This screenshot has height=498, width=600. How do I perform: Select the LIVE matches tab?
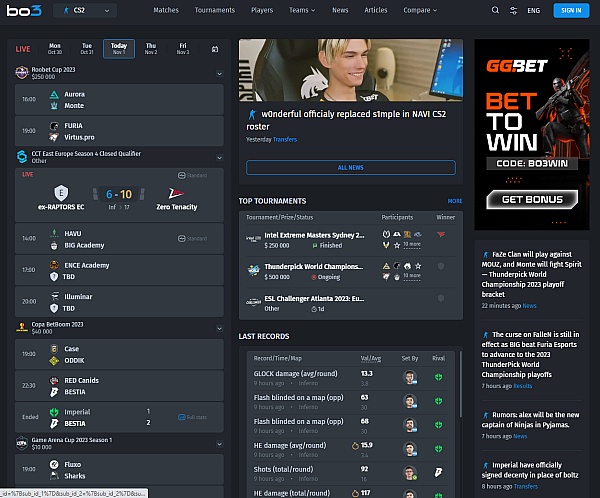point(23,49)
